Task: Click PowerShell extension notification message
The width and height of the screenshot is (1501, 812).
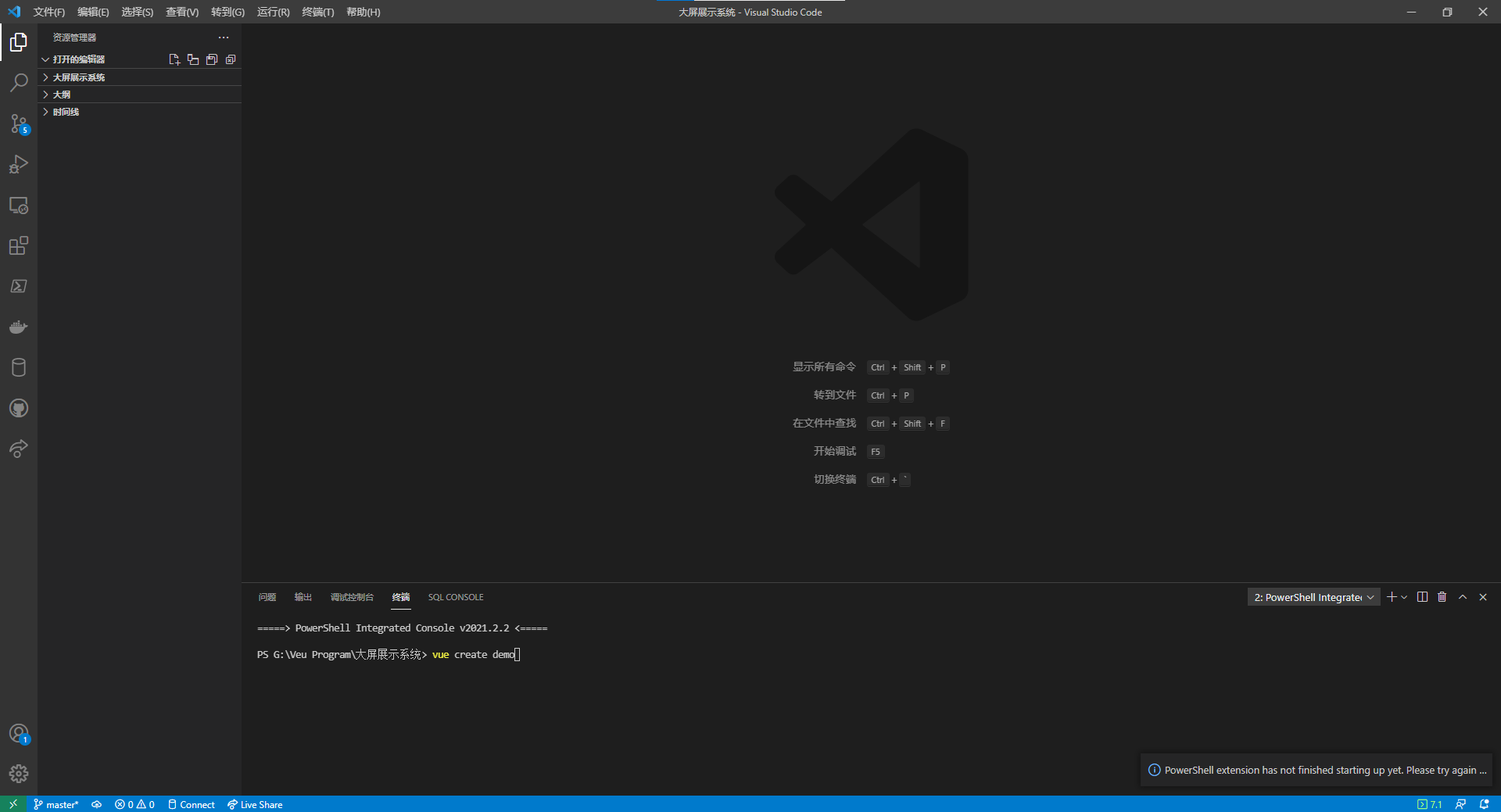Action: pyautogui.click(x=1325, y=770)
